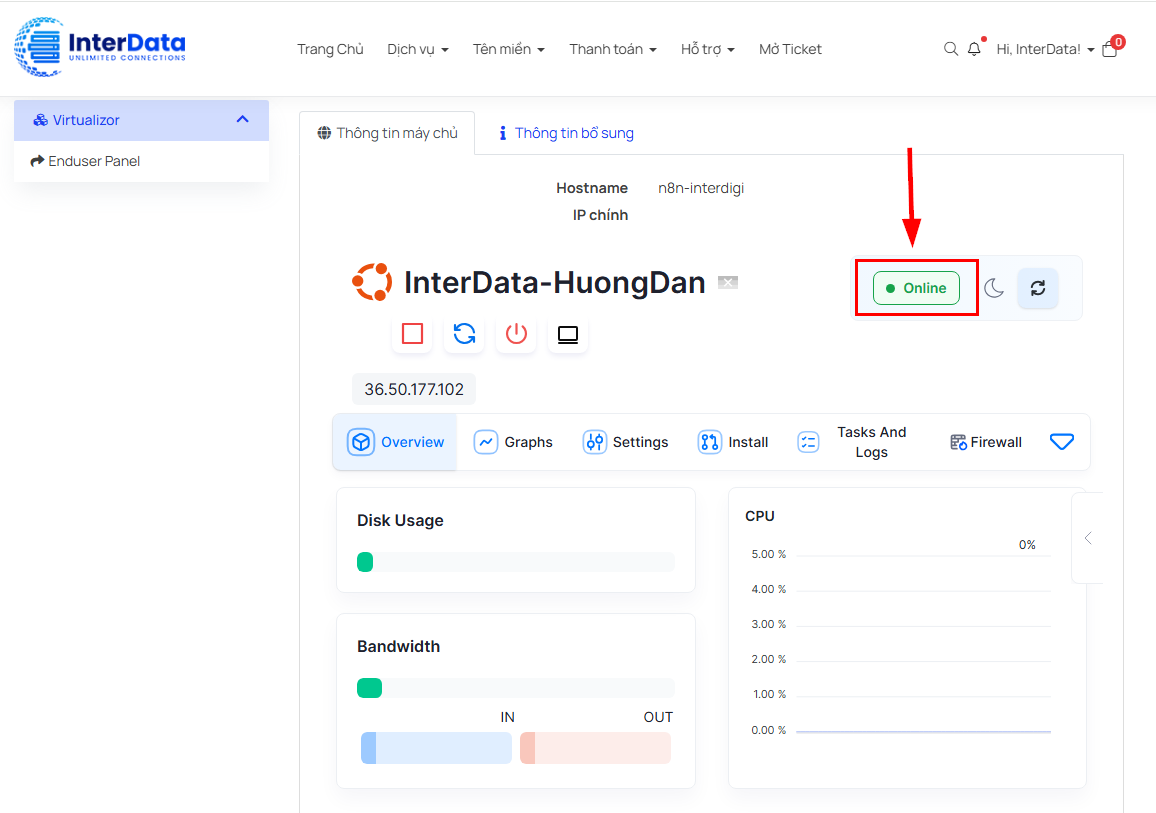Open the Enduser Panel link

(85, 161)
